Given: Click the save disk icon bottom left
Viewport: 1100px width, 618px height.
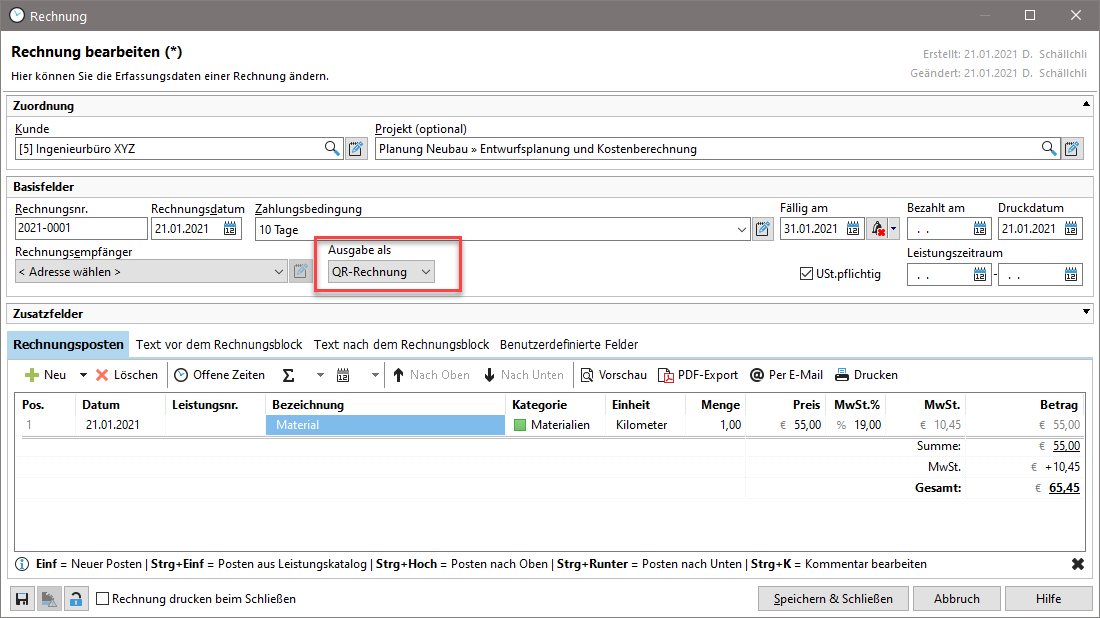Looking at the screenshot, I should point(21,599).
